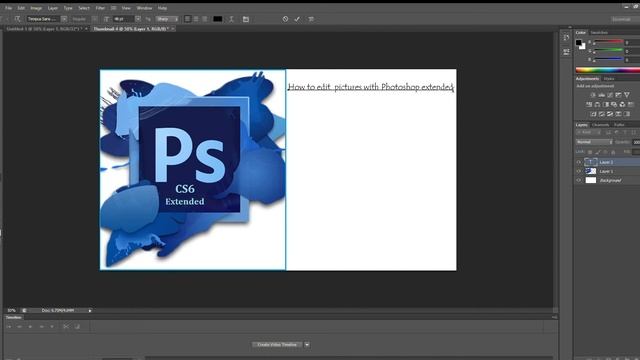Image resolution: width=640 pixels, height=360 pixels.
Task: Click the white background color swatch
Action: (583, 47)
